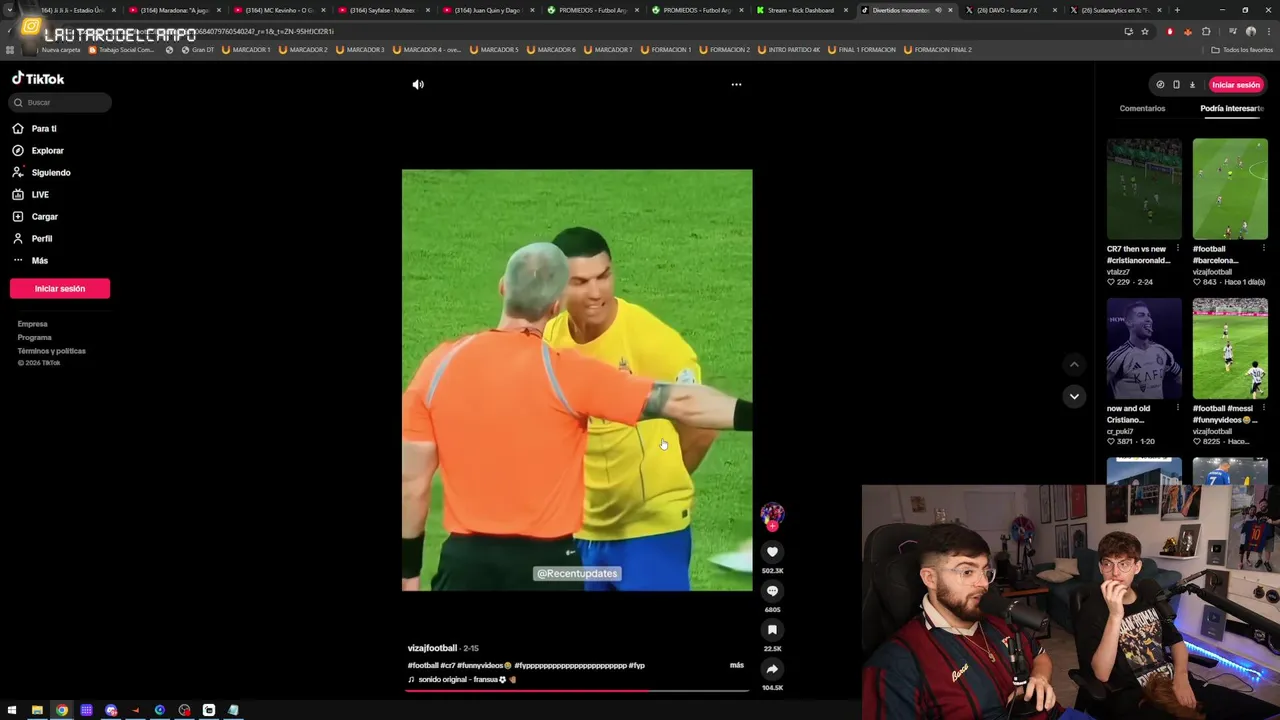Click the #funnyvideos hashtag in caption
1280x720 pixels.
pos(484,665)
